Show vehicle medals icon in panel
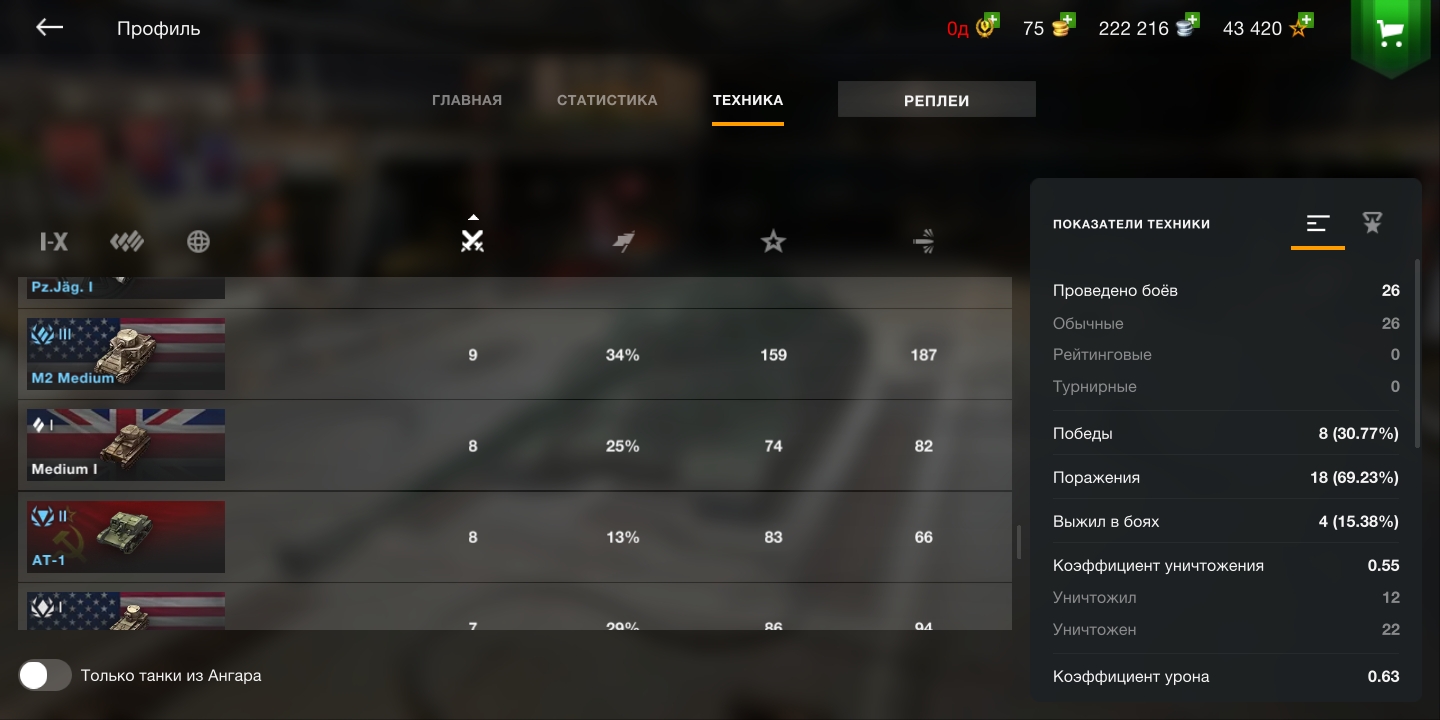The image size is (1440, 720). [1372, 223]
